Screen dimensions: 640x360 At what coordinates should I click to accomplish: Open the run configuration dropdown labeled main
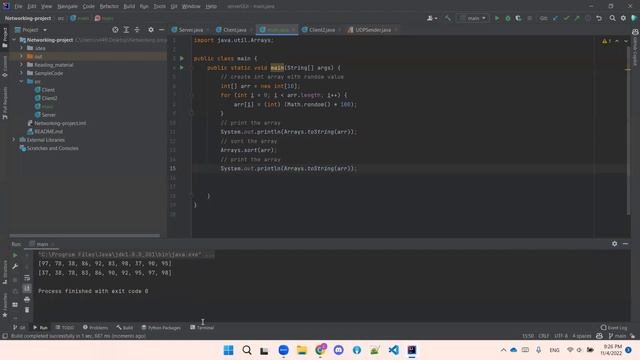473,18
